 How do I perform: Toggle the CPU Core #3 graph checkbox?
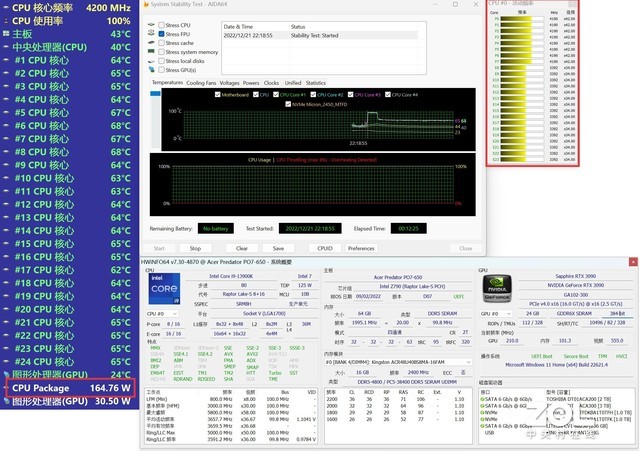point(351,95)
